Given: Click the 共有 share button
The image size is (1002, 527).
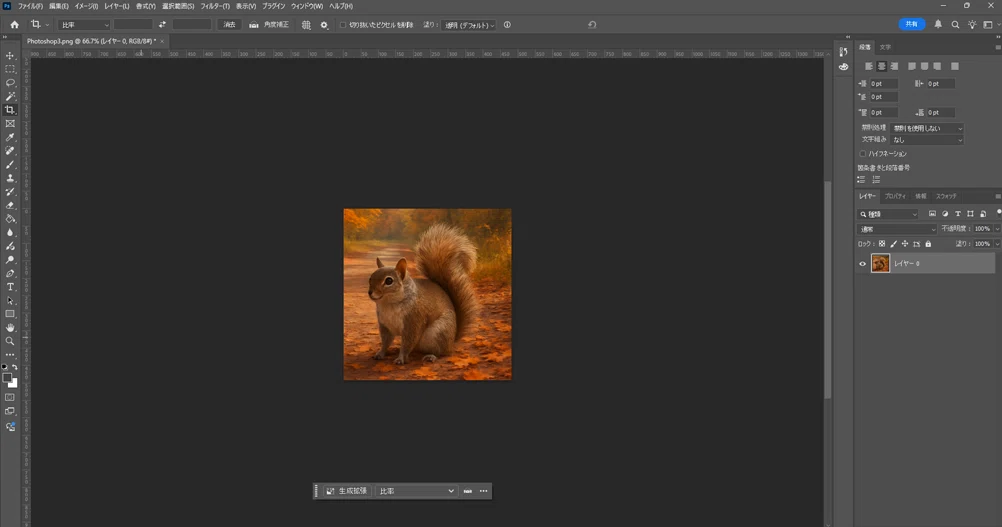Looking at the screenshot, I should 912,24.
